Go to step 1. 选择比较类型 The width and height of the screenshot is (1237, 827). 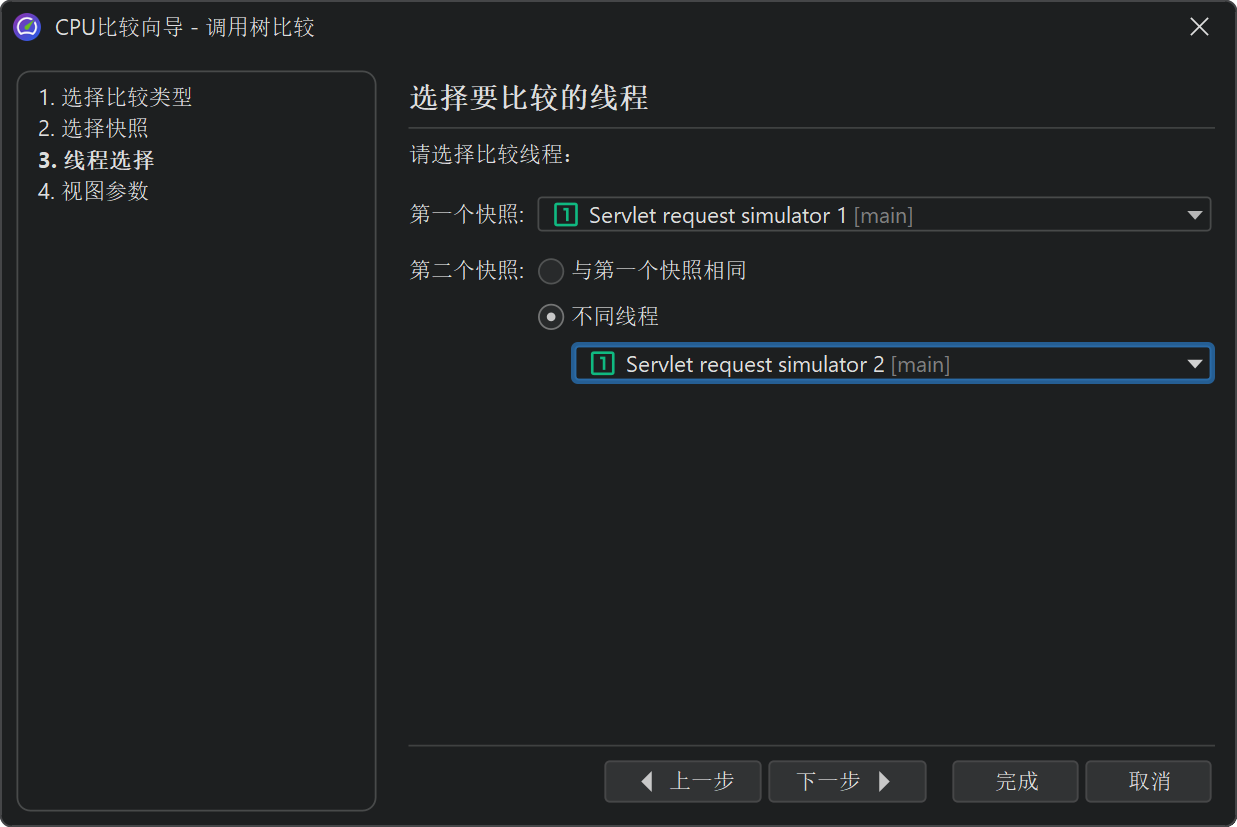pyautogui.click(x=115, y=98)
